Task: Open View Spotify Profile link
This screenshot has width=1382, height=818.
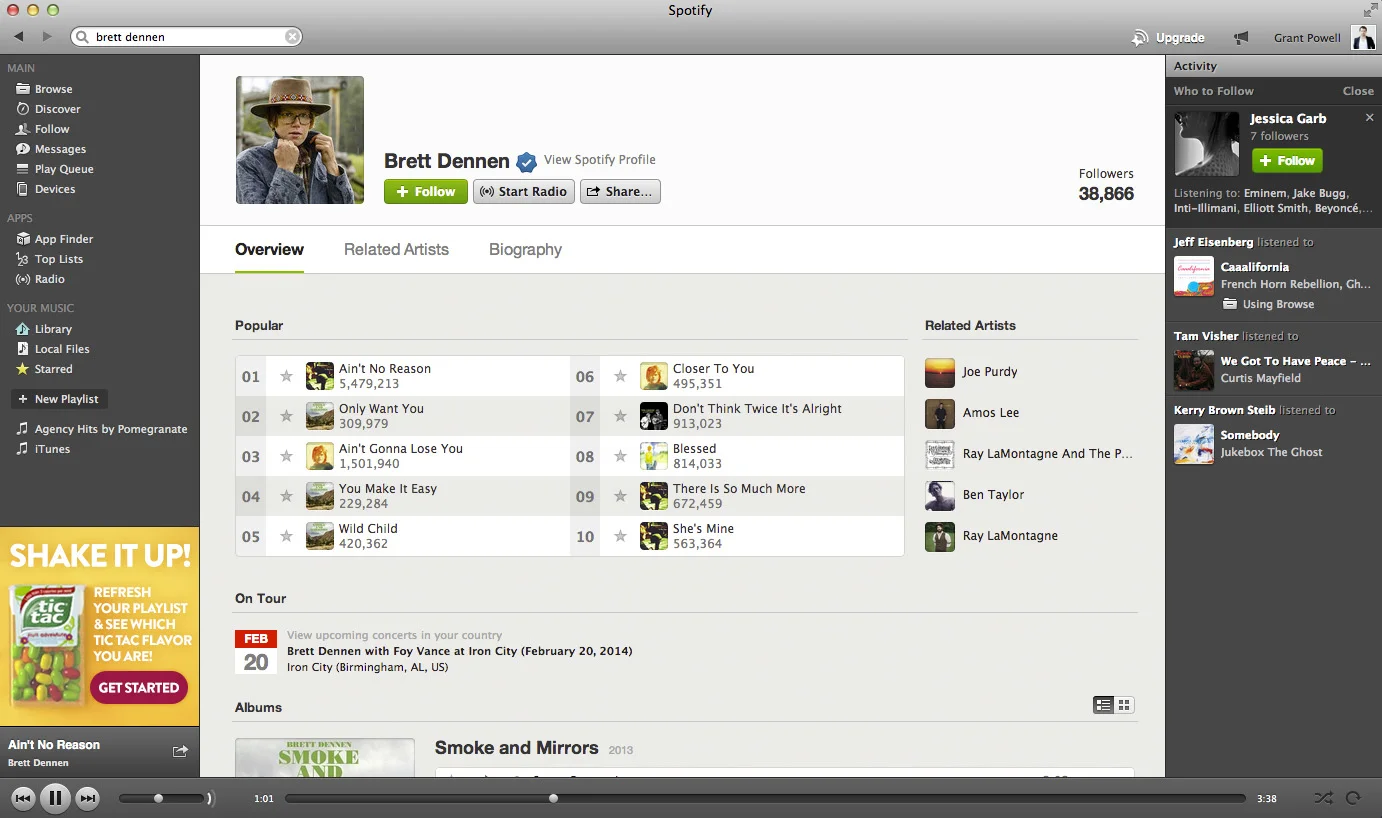Action: click(600, 160)
